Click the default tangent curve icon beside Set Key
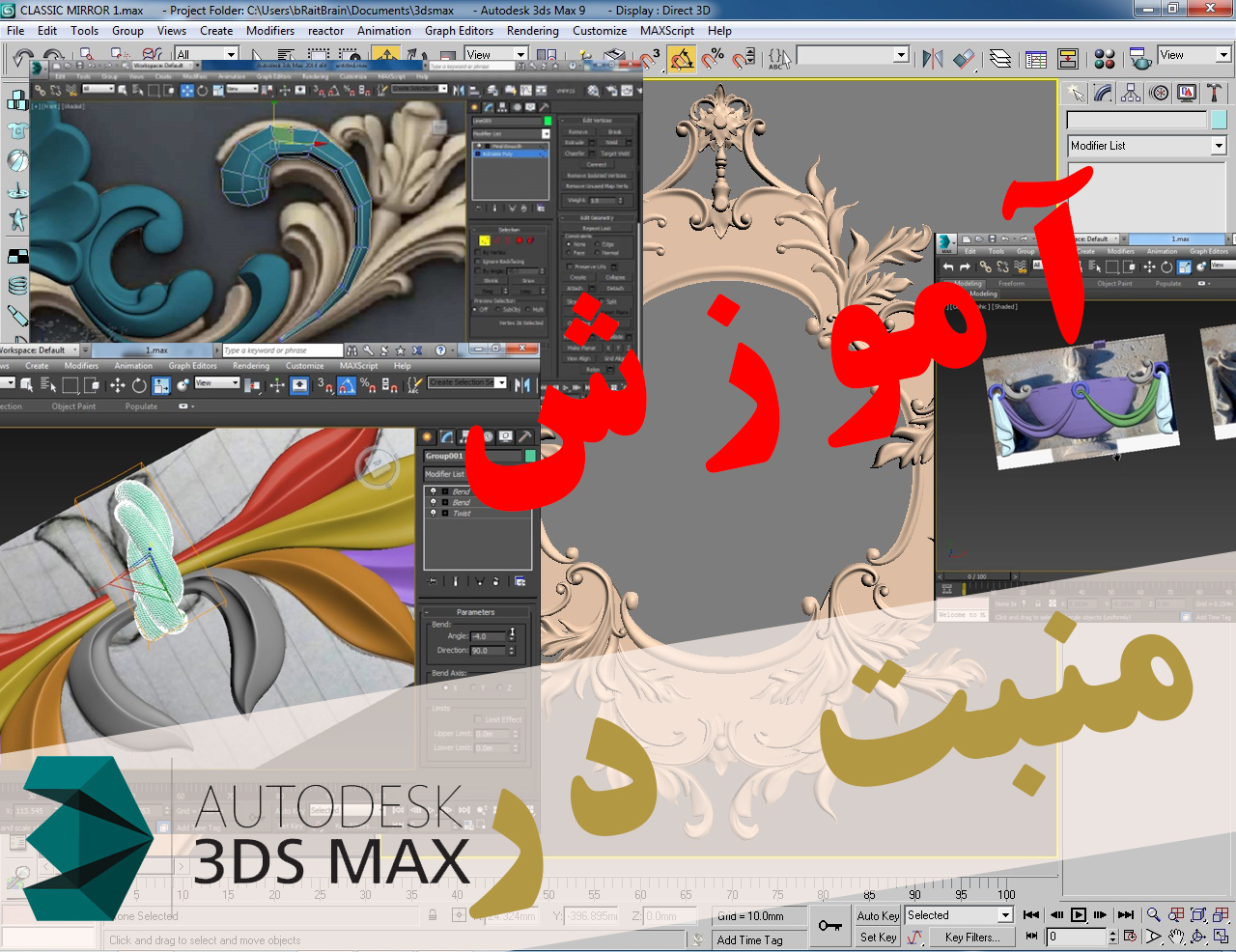The image size is (1236, 952). tap(914, 937)
